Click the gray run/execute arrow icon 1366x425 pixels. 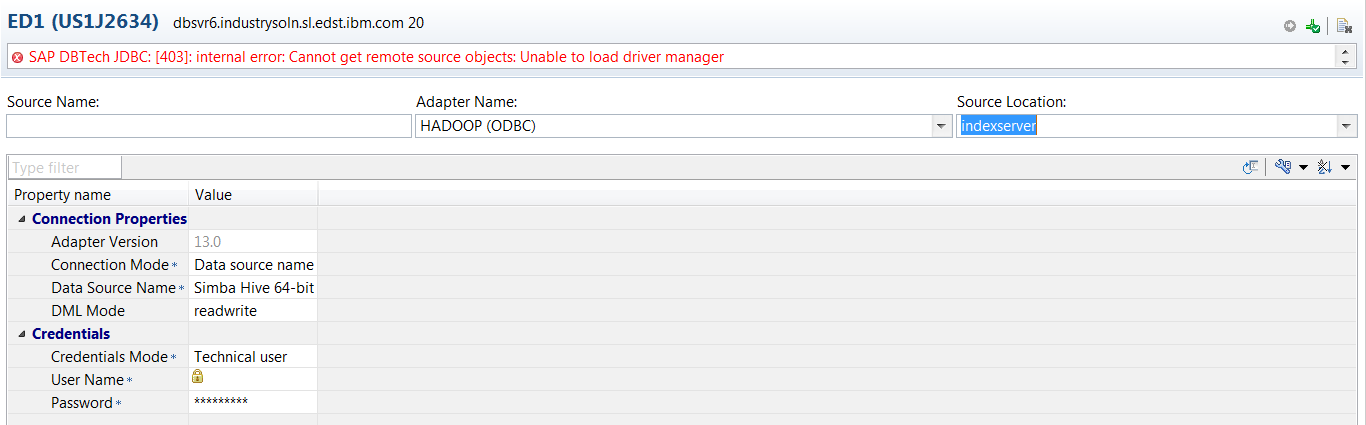tap(1290, 26)
